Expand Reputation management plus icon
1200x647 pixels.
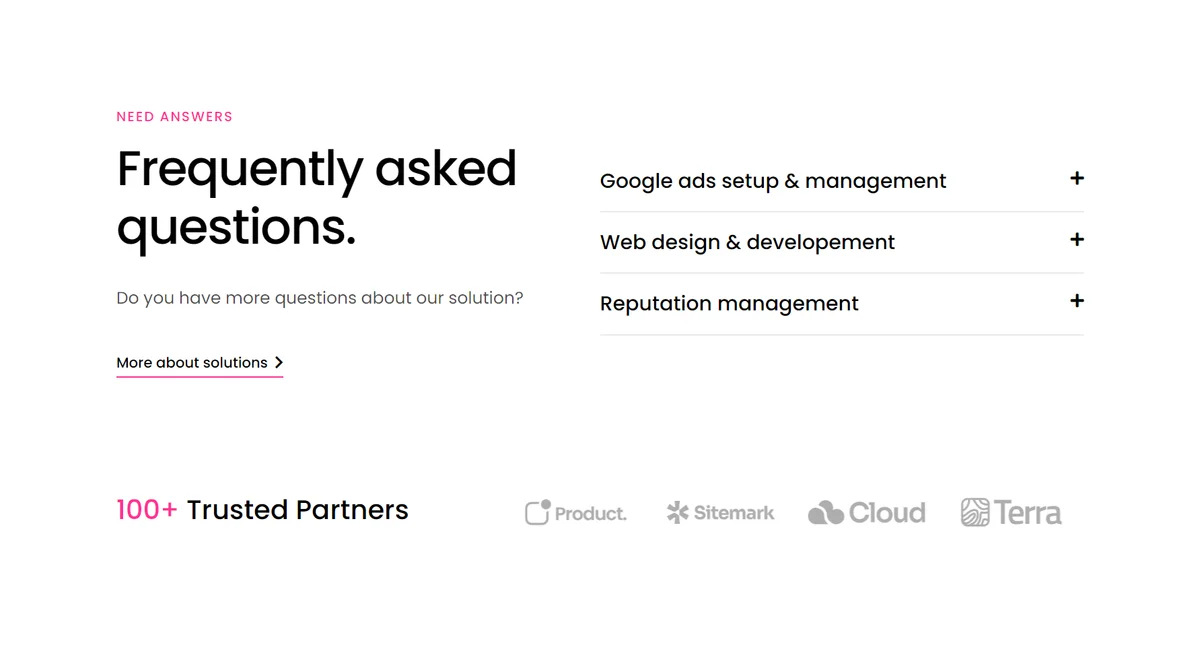(x=1077, y=301)
